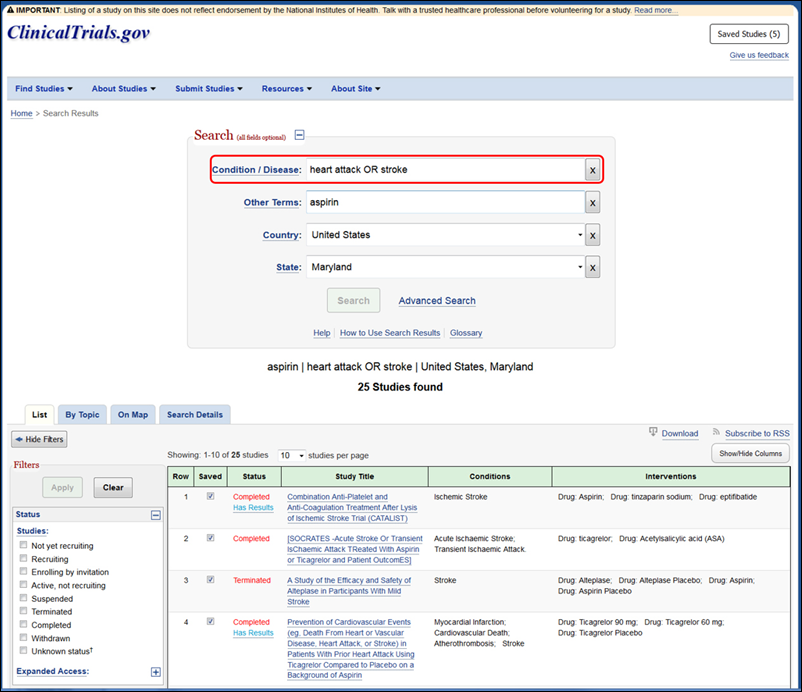Viewport: 802px width, 692px height.
Task: Toggle the Not yet recruiting checkbox
Action: [x=24, y=545]
